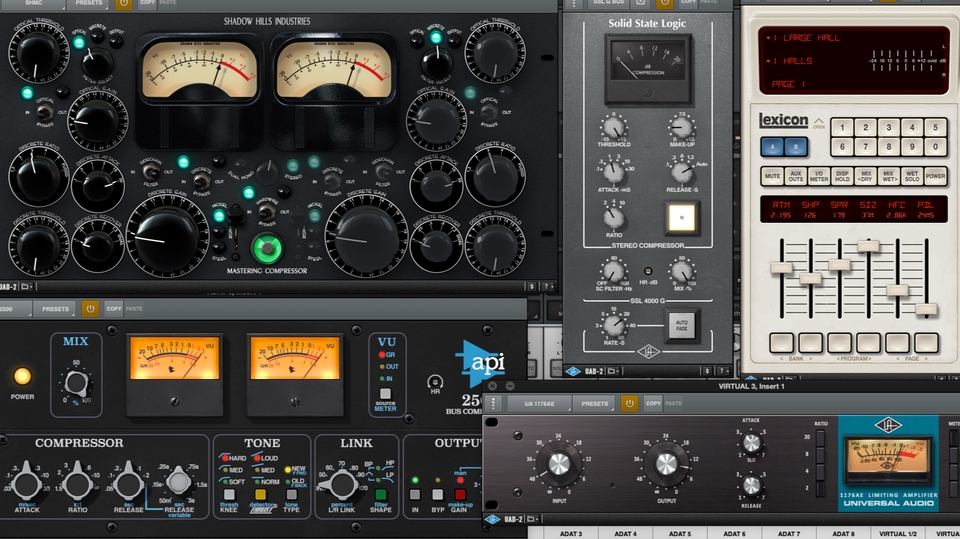Open PRESETS dropdown in the 1176AE window

tap(594, 404)
